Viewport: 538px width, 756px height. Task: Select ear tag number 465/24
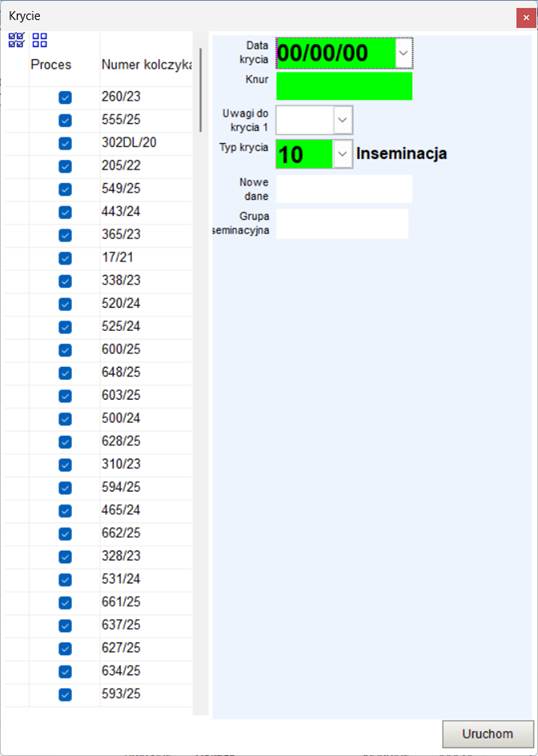point(121,510)
